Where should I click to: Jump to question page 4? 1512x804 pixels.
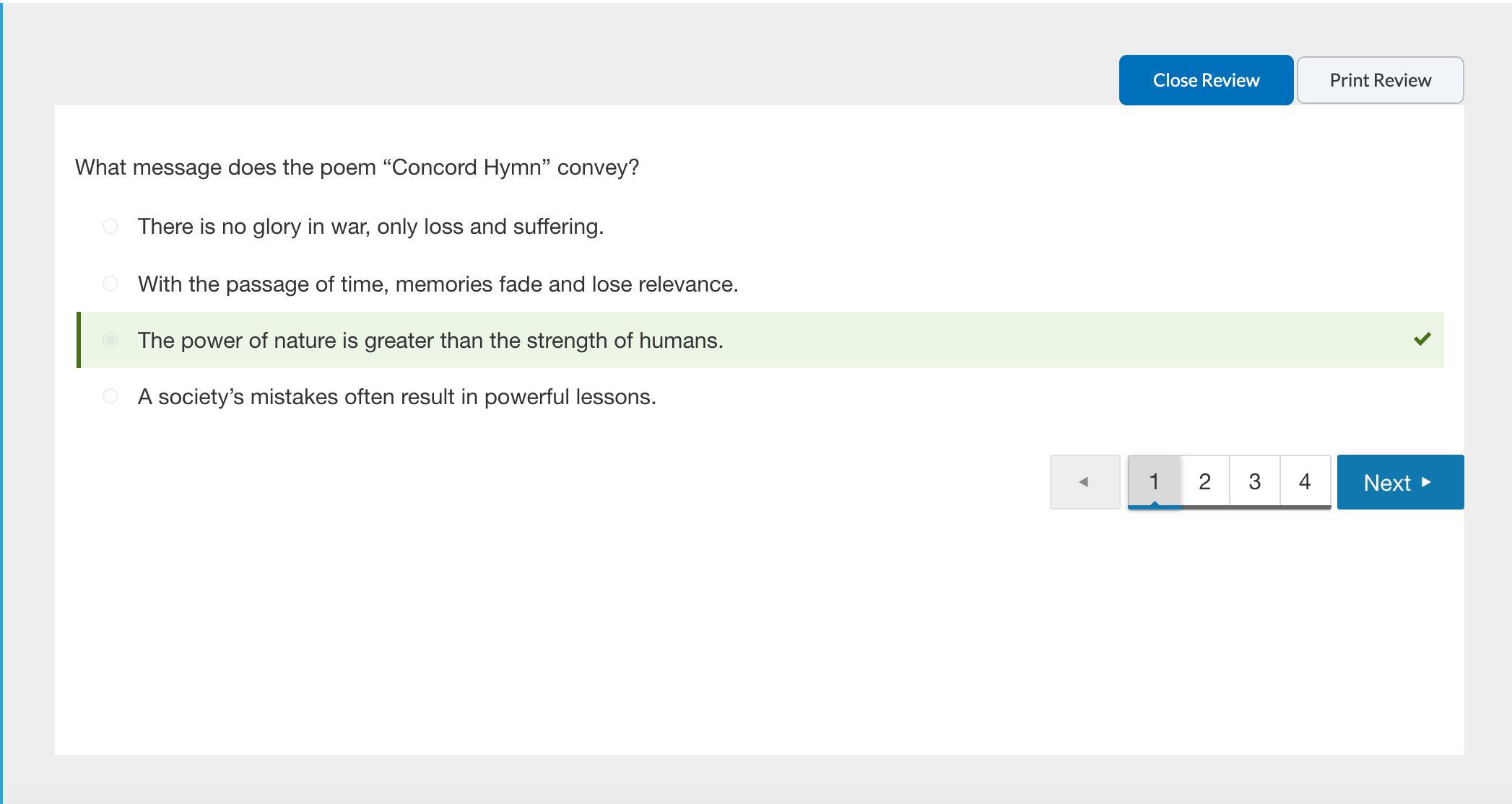[1305, 482]
